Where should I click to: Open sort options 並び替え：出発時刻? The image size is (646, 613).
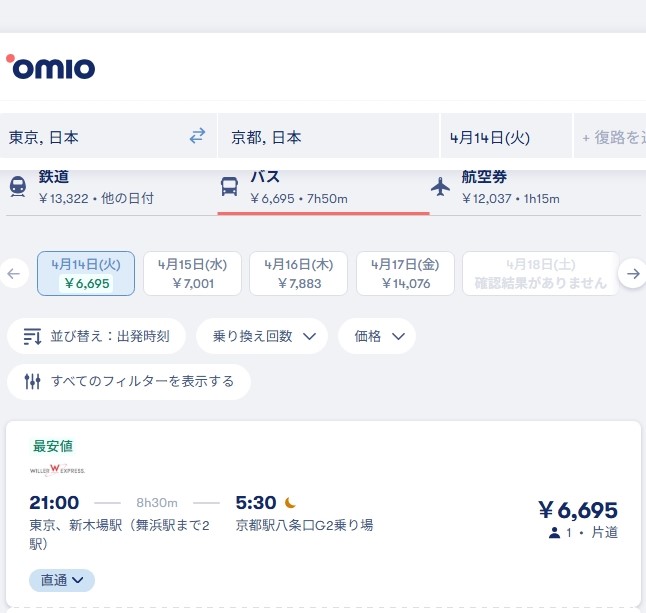coord(96,336)
